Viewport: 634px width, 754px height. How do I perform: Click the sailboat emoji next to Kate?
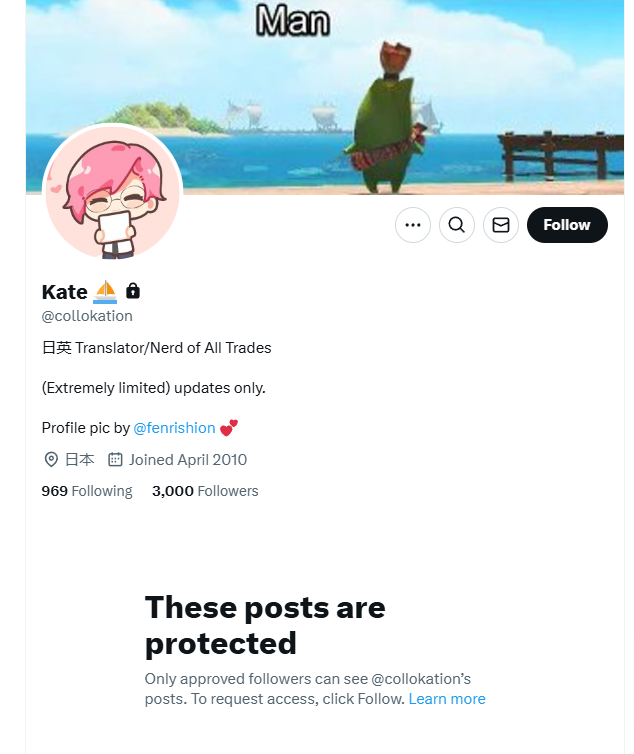pyautogui.click(x=105, y=292)
